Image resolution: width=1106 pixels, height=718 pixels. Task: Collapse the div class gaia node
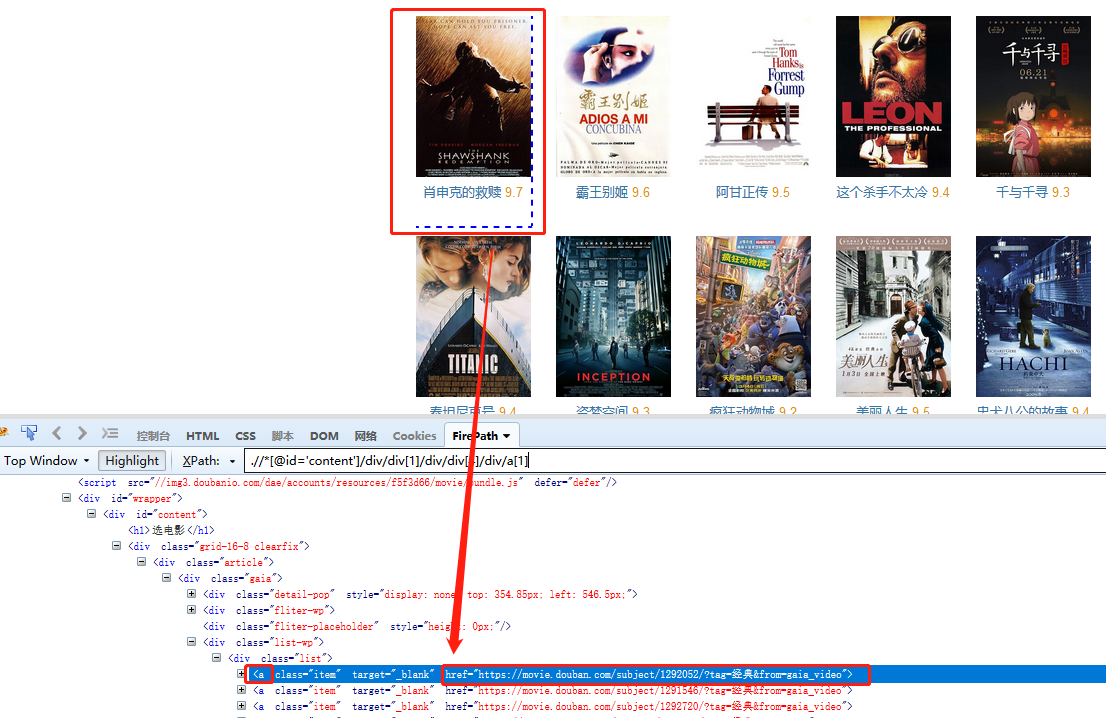[x=166, y=577]
